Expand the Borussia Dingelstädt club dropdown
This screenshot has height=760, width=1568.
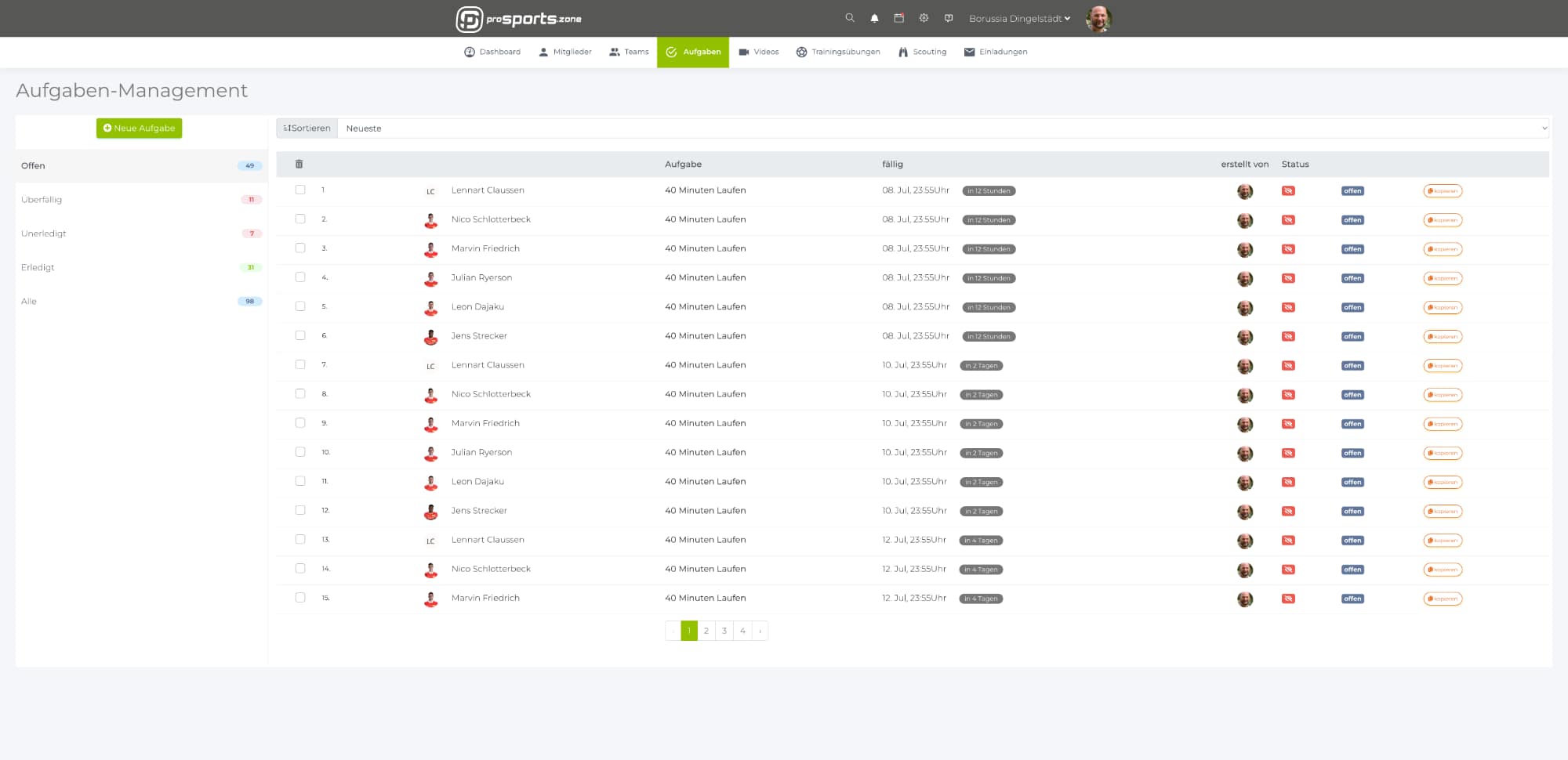[1019, 19]
